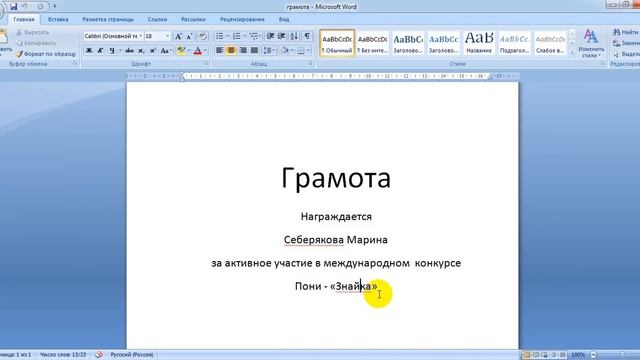Apply the Слабое выделение style
Screen dimensions: 640x360
click(x=550, y=43)
